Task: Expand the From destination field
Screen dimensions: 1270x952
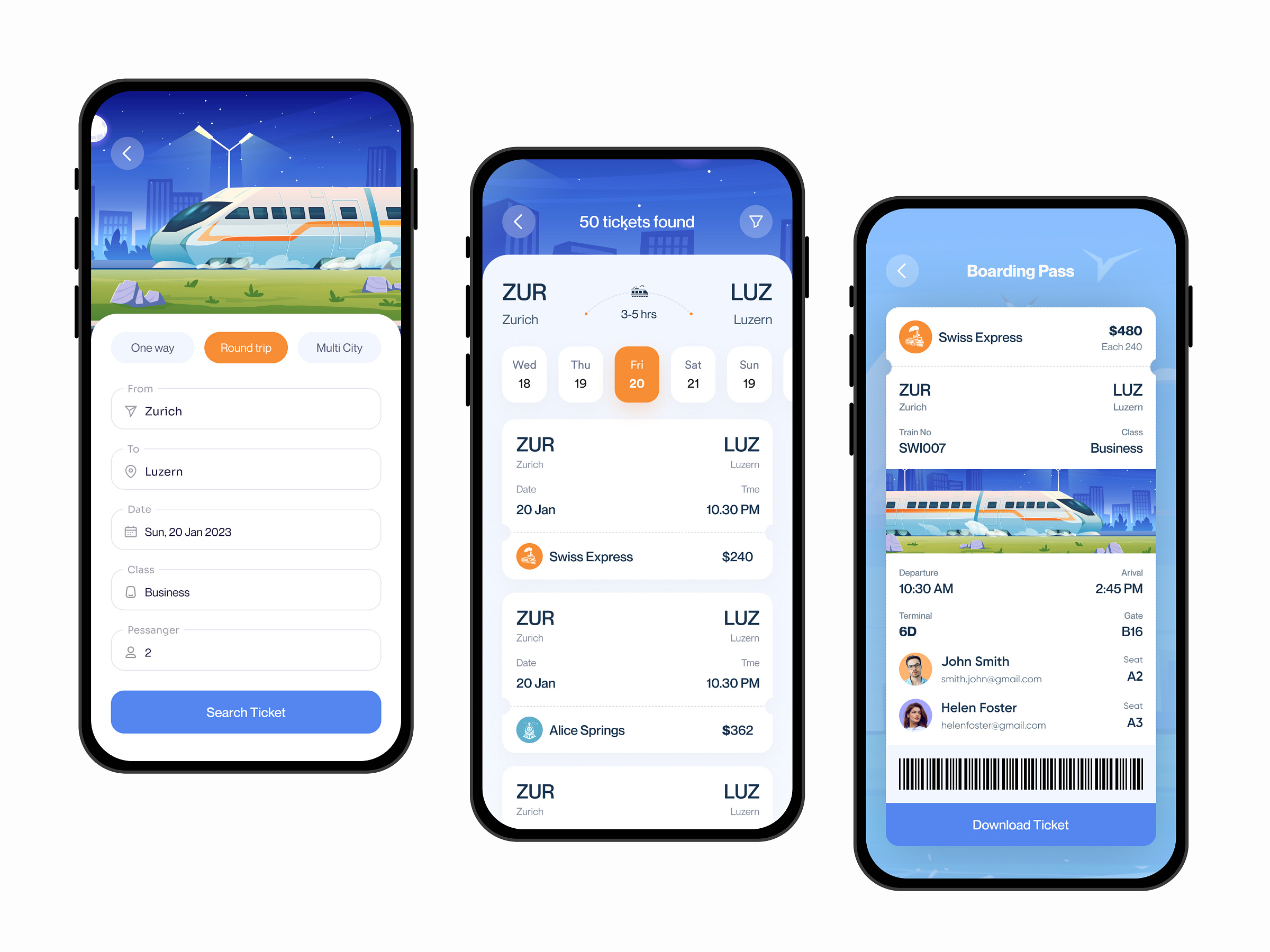Action: pos(246,410)
